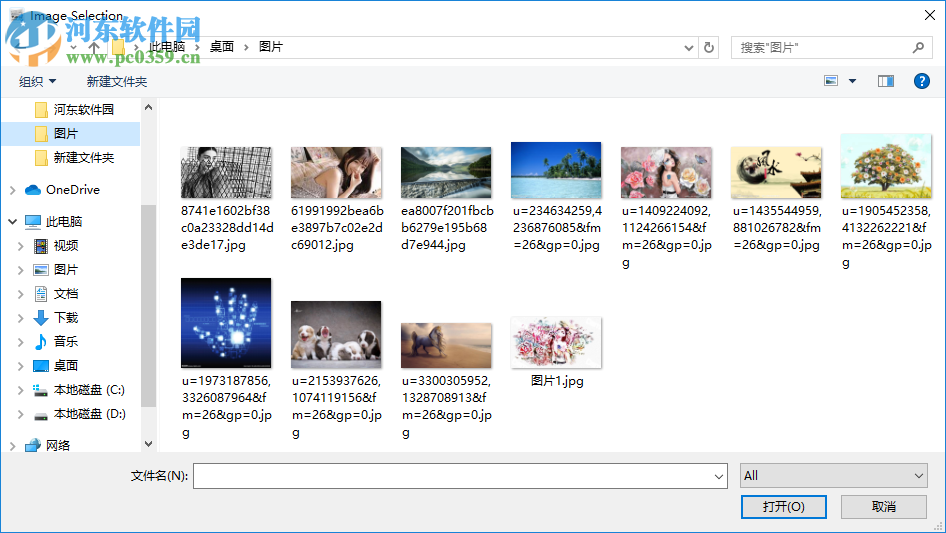946x533 pixels.
Task: Expand the 下载 node
Action: click(x=21, y=318)
